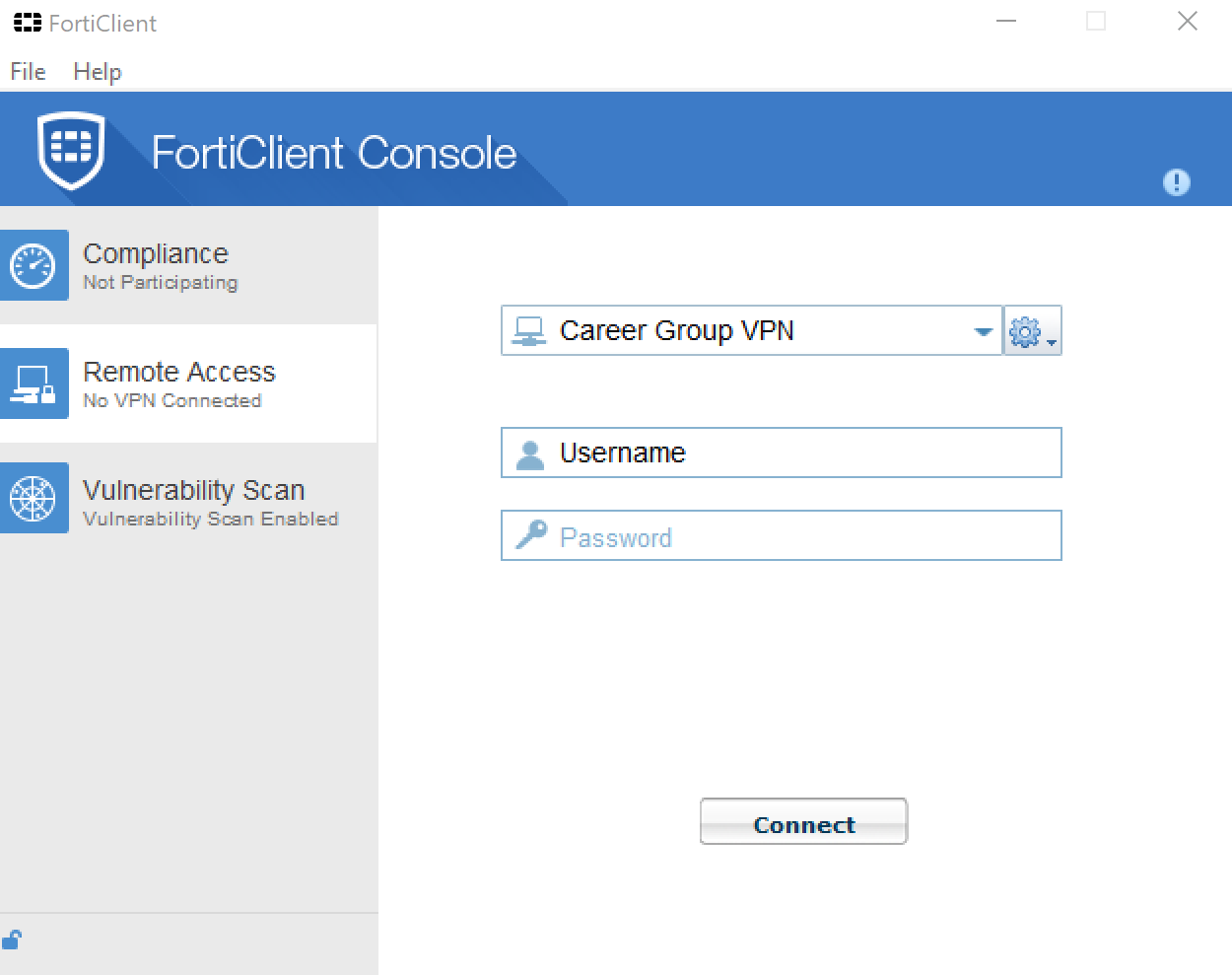Click the username person icon
Image resolution: width=1232 pixels, height=975 pixels.
[529, 453]
